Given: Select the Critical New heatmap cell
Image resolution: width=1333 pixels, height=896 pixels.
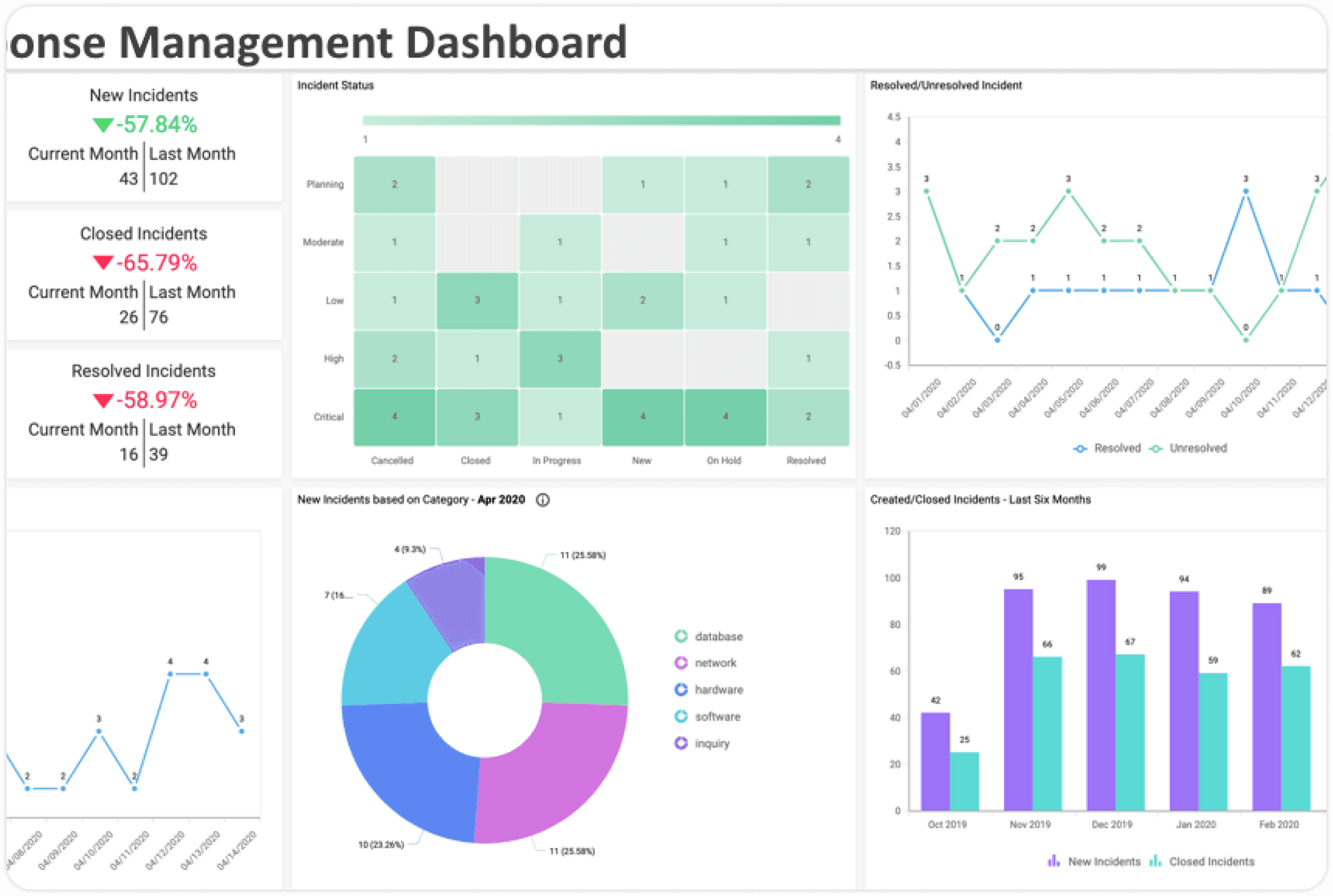Looking at the screenshot, I should tap(642, 417).
